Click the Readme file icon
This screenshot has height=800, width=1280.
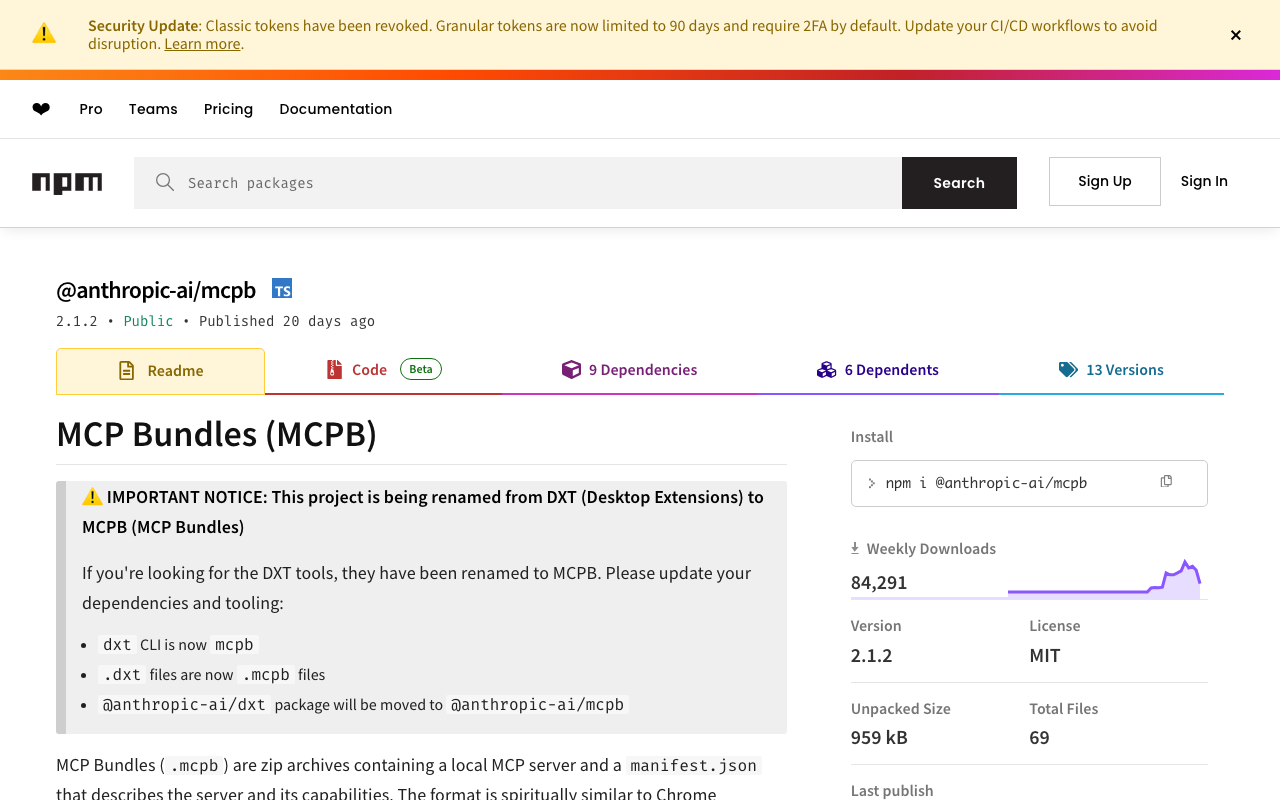click(126, 371)
